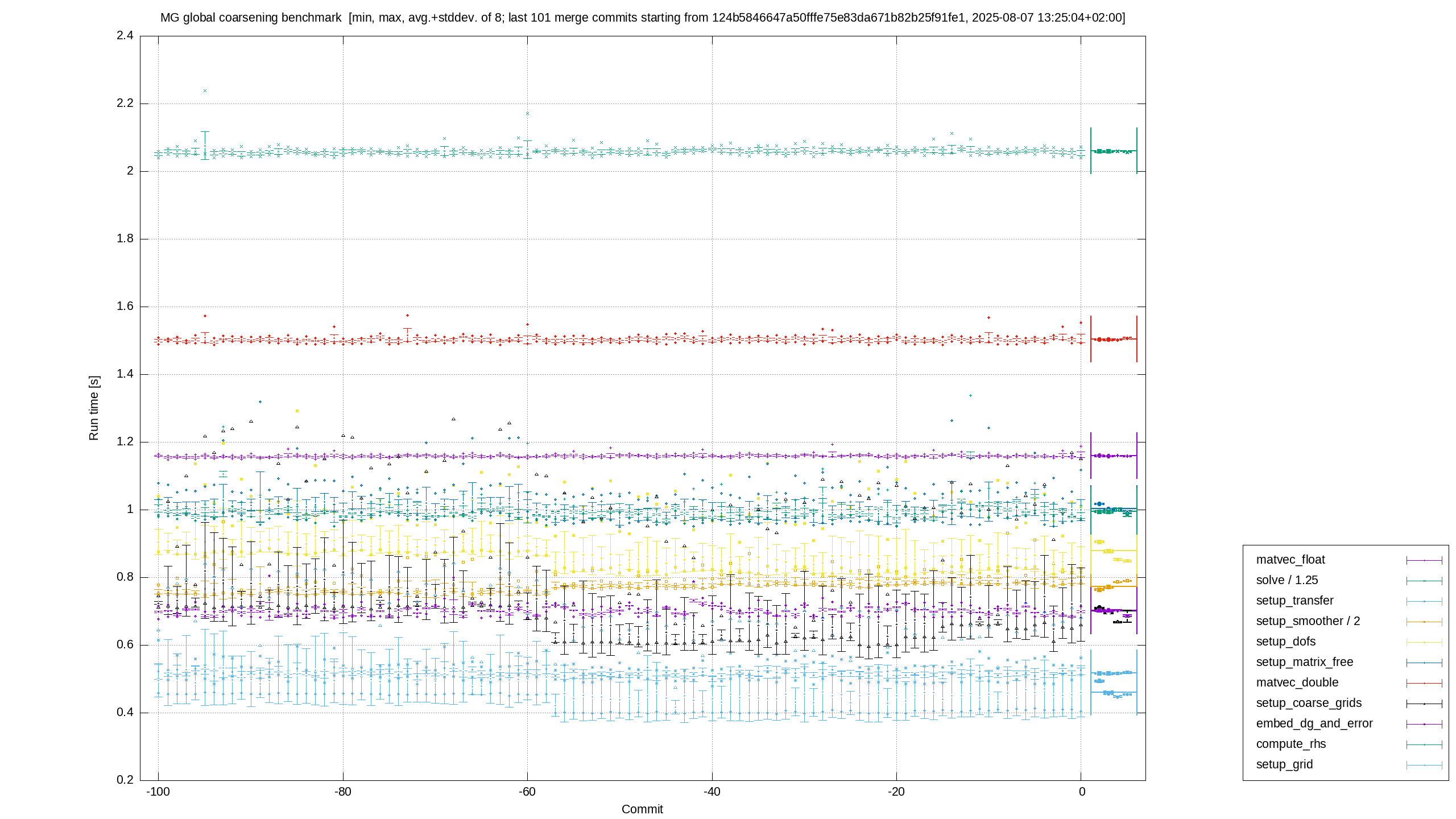Click the setup_matrix_free legend entry

[1304, 662]
